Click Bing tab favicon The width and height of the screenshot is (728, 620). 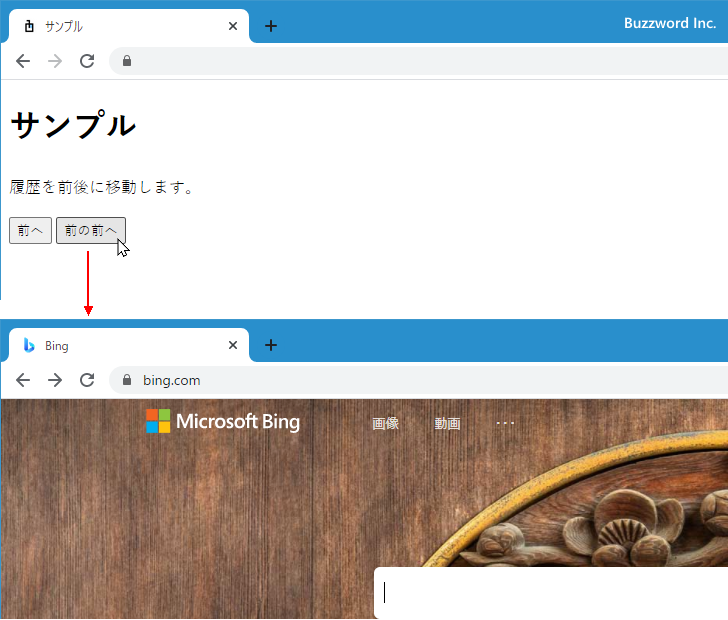point(29,345)
